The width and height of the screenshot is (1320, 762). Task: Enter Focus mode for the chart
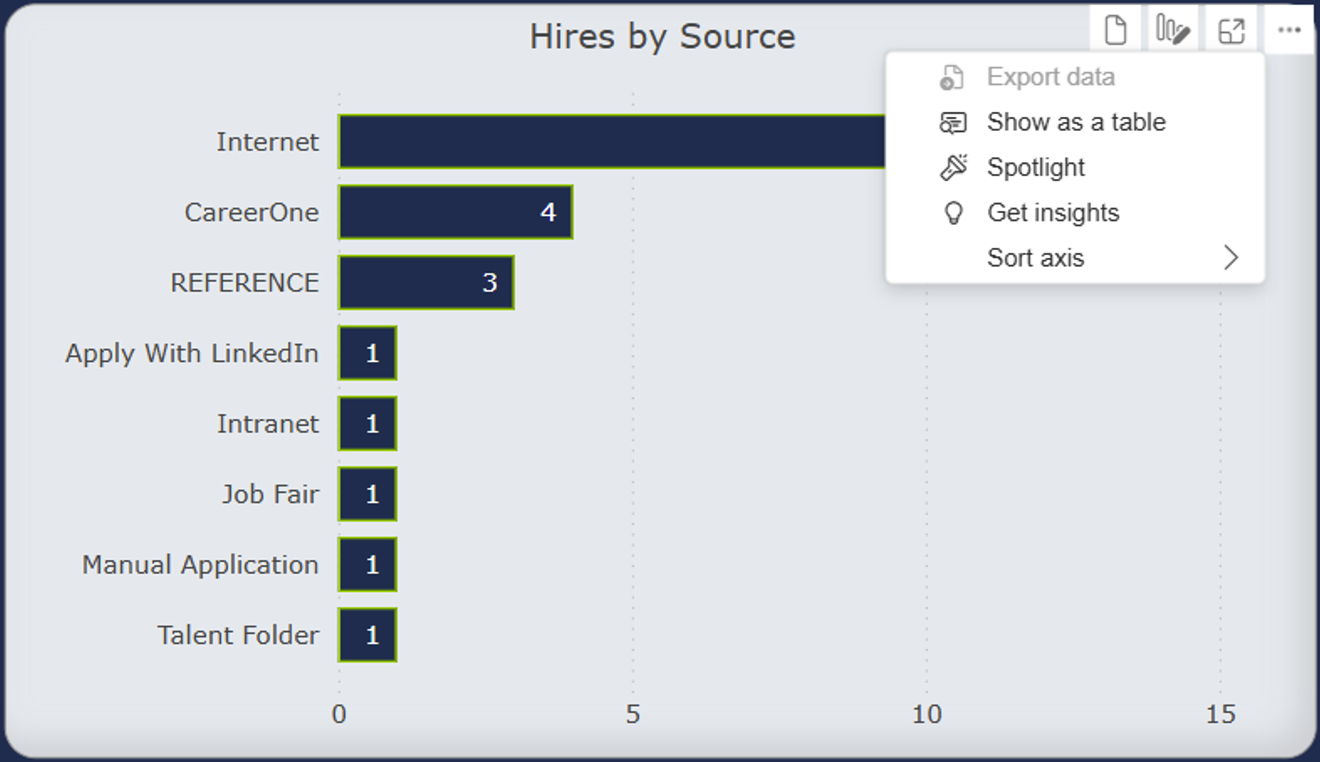pos(1231,30)
